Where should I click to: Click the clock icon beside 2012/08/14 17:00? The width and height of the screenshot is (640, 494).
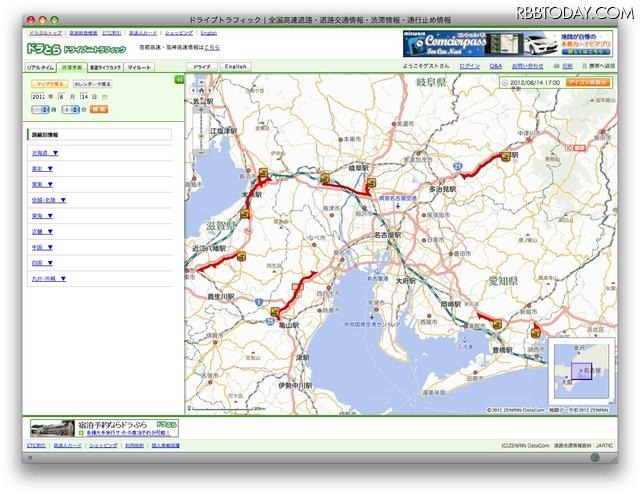[505, 83]
